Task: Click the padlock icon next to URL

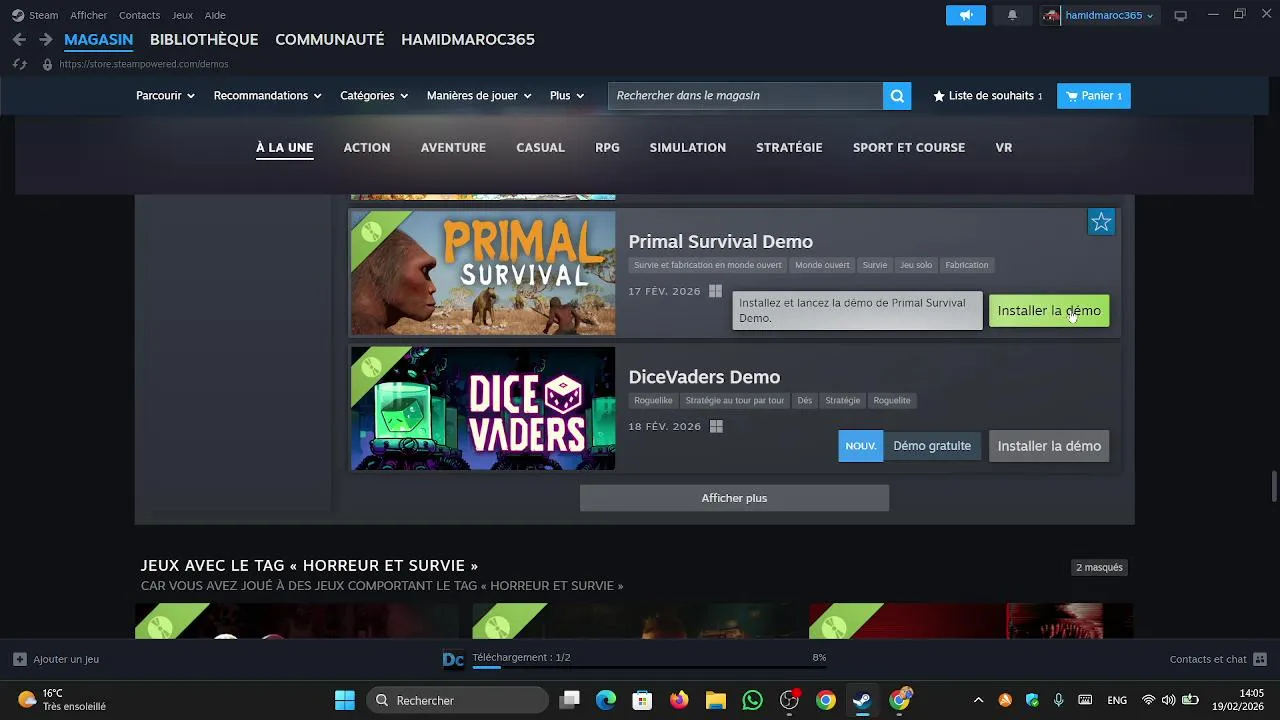Action: 47,64
